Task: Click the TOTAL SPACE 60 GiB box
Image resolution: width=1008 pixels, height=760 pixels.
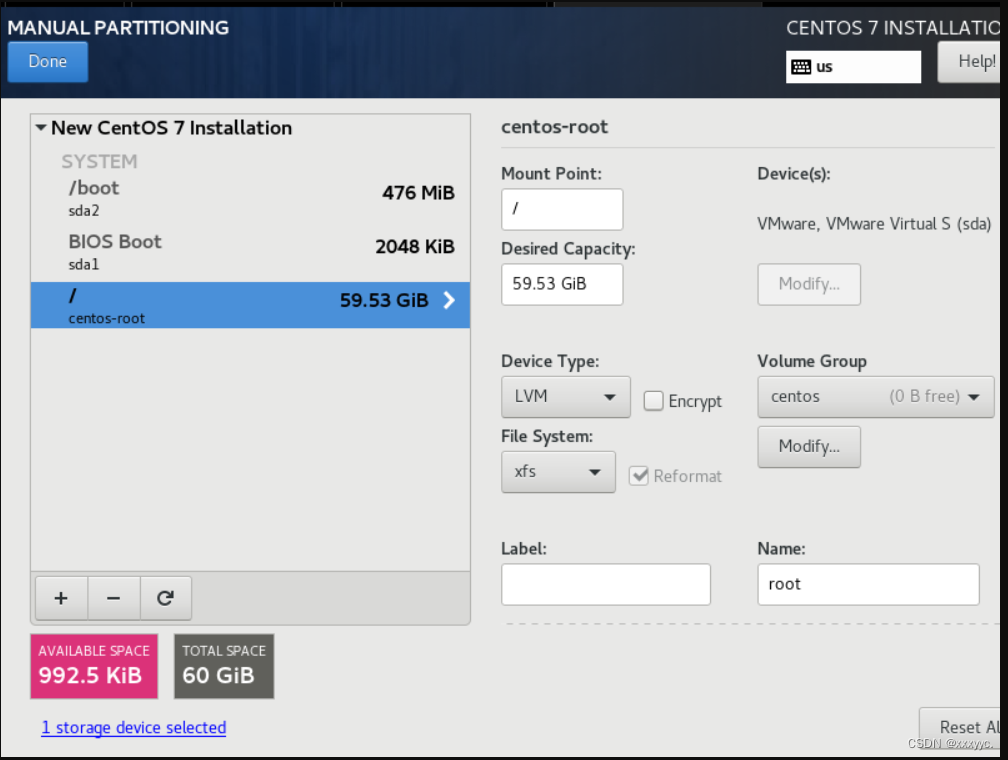Action: [224, 666]
